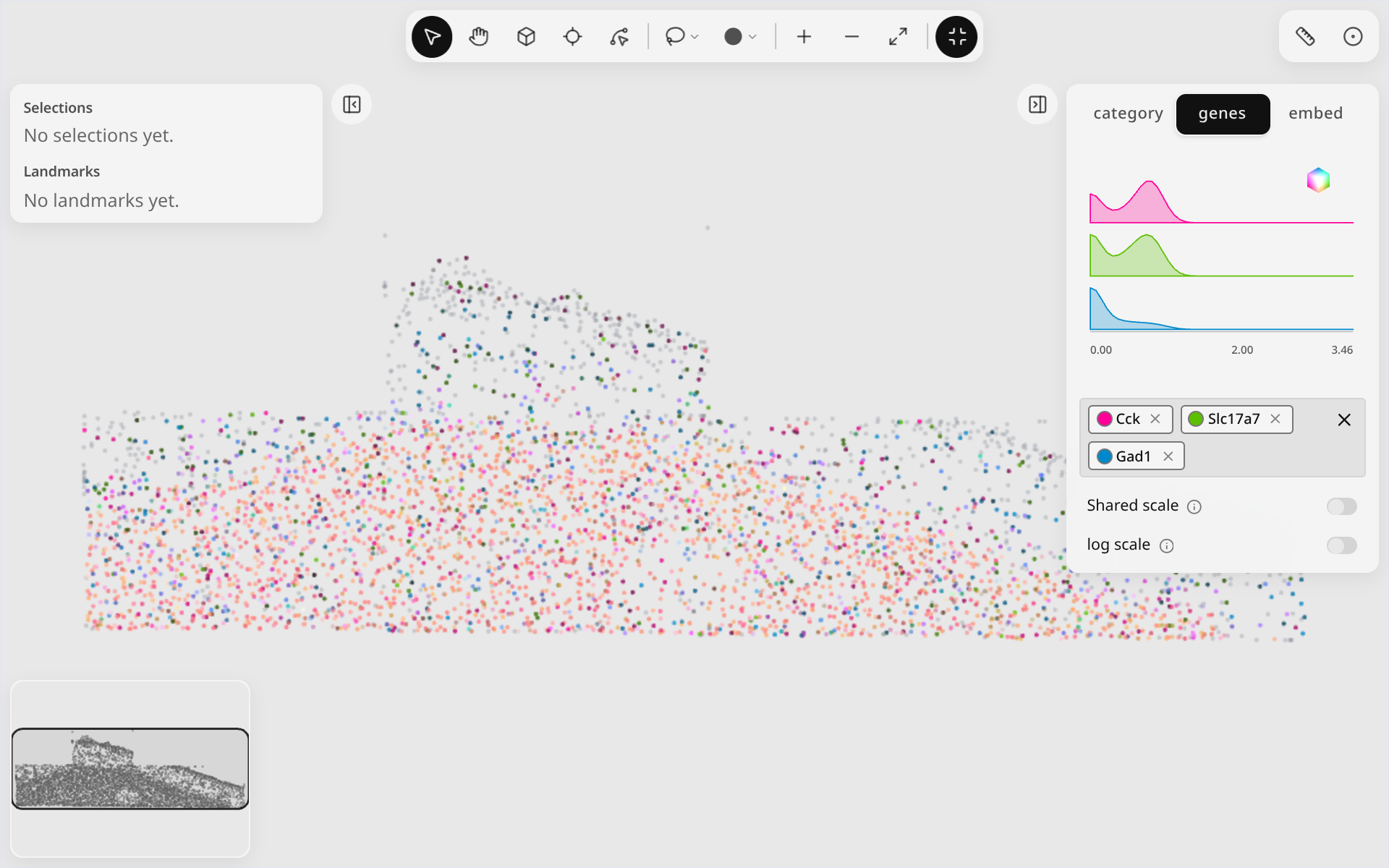
Task: Click the Landmarks heading
Action: tap(61, 171)
